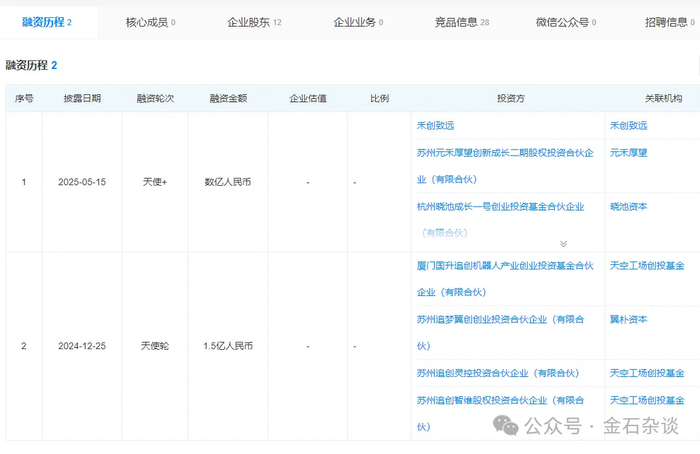Open 苏州追创灵控投资合伙企业 link
Viewport: 700px width, 454px height.
498,373
